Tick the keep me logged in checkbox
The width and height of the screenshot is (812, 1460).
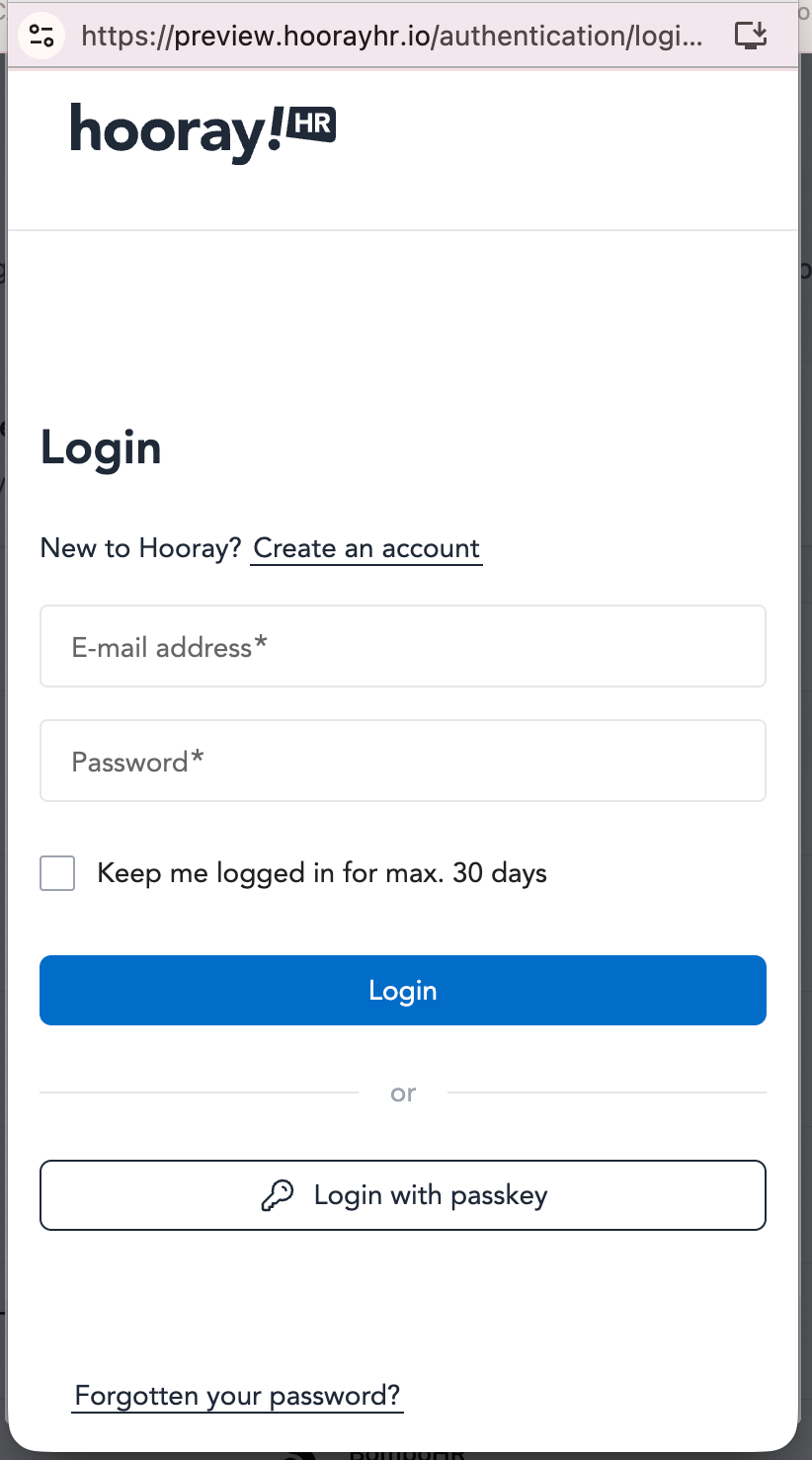(x=57, y=873)
